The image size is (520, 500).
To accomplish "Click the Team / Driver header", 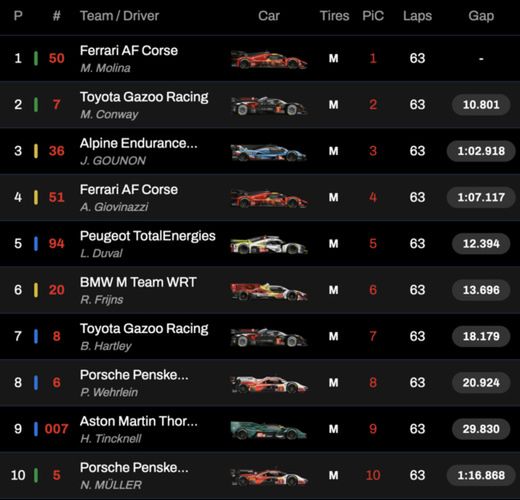I will pyautogui.click(x=120, y=16).
